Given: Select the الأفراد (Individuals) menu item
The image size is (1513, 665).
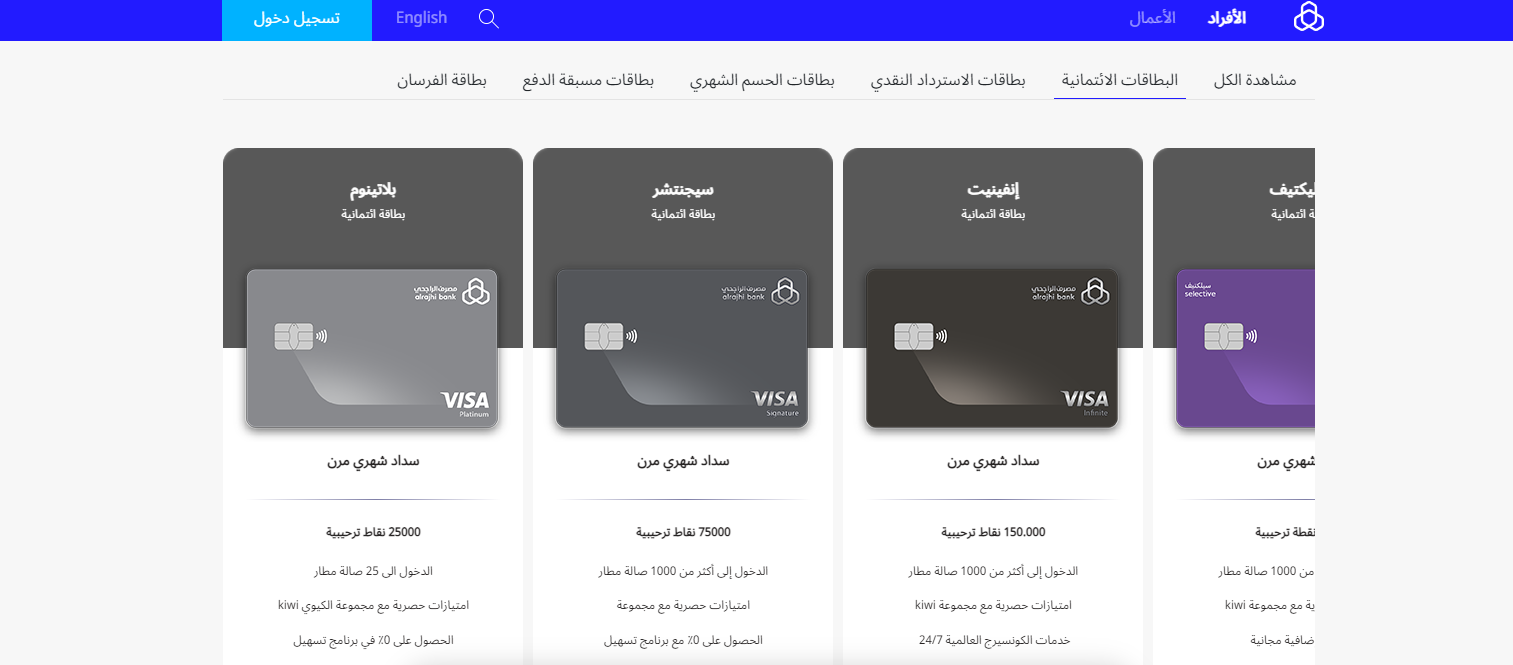Looking at the screenshot, I should tap(1226, 18).
